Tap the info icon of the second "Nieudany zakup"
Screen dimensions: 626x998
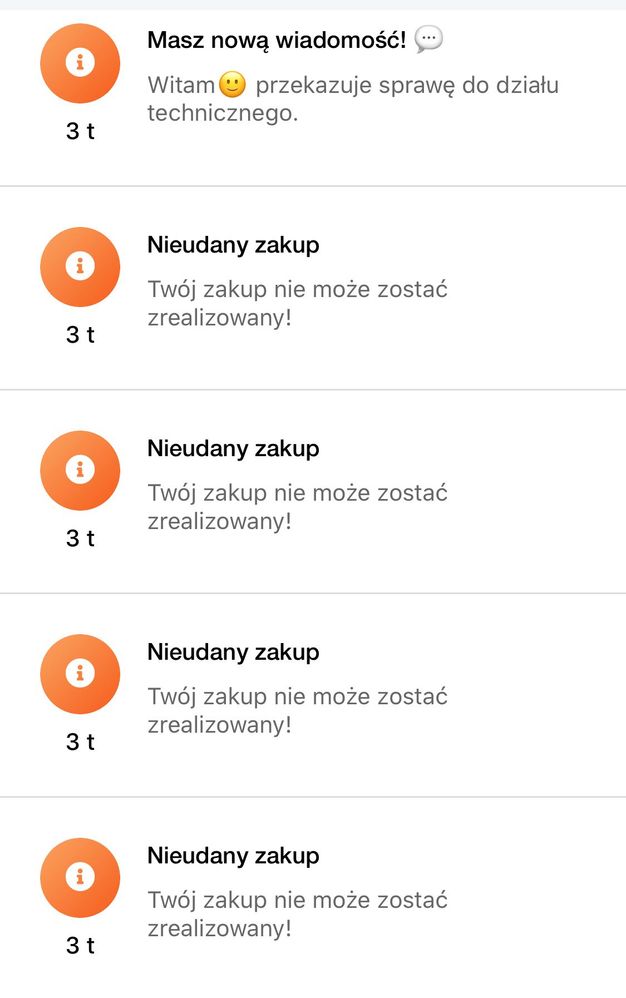tap(80, 470)
